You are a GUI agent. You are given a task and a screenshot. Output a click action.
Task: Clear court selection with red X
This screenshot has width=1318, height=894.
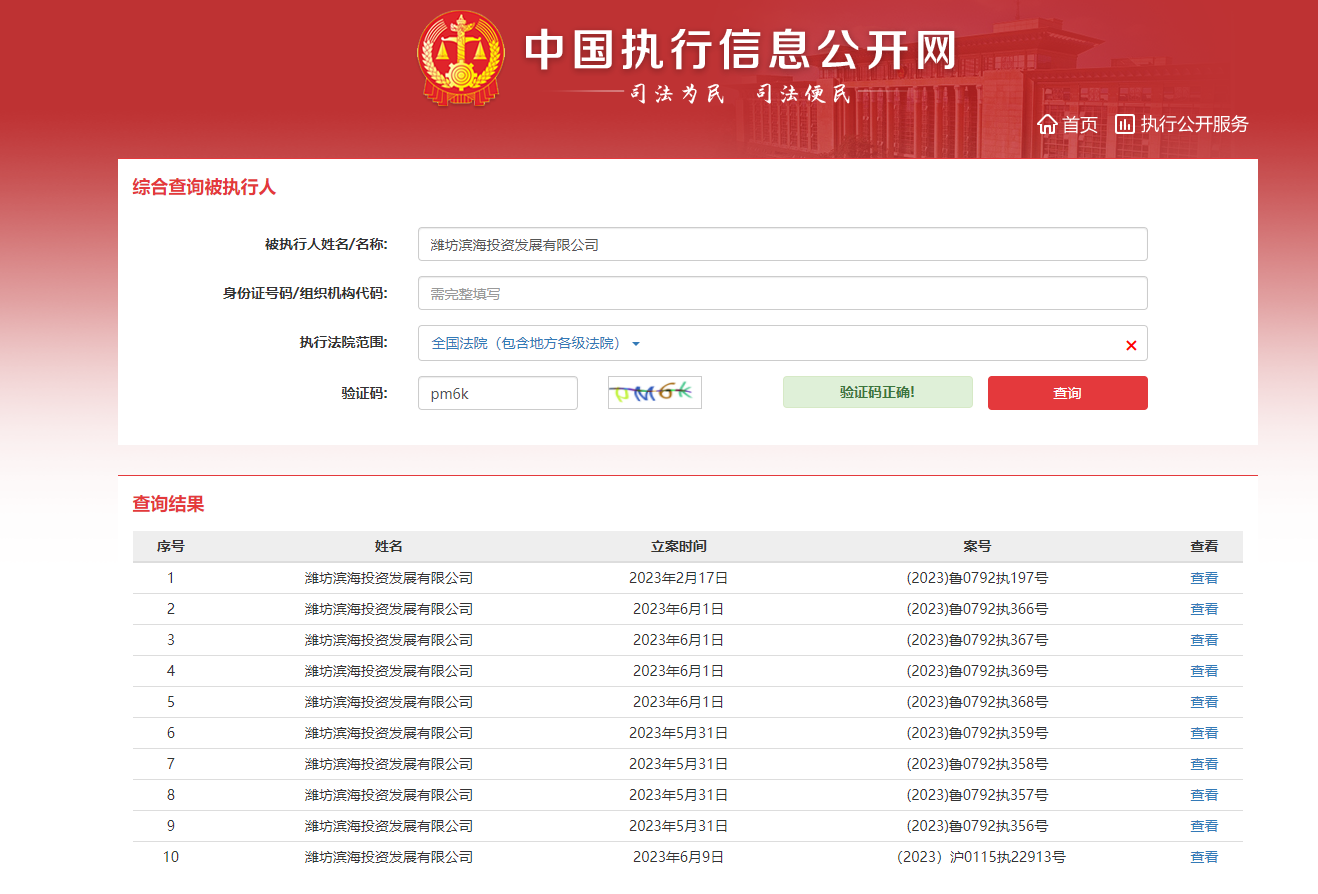coord(1131,345)
